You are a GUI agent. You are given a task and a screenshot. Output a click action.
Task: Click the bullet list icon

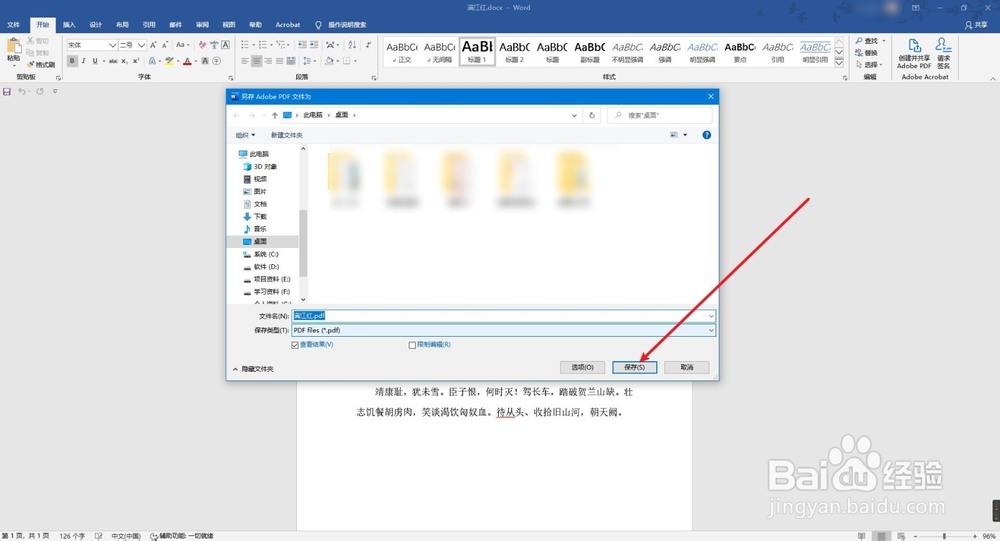245,45
